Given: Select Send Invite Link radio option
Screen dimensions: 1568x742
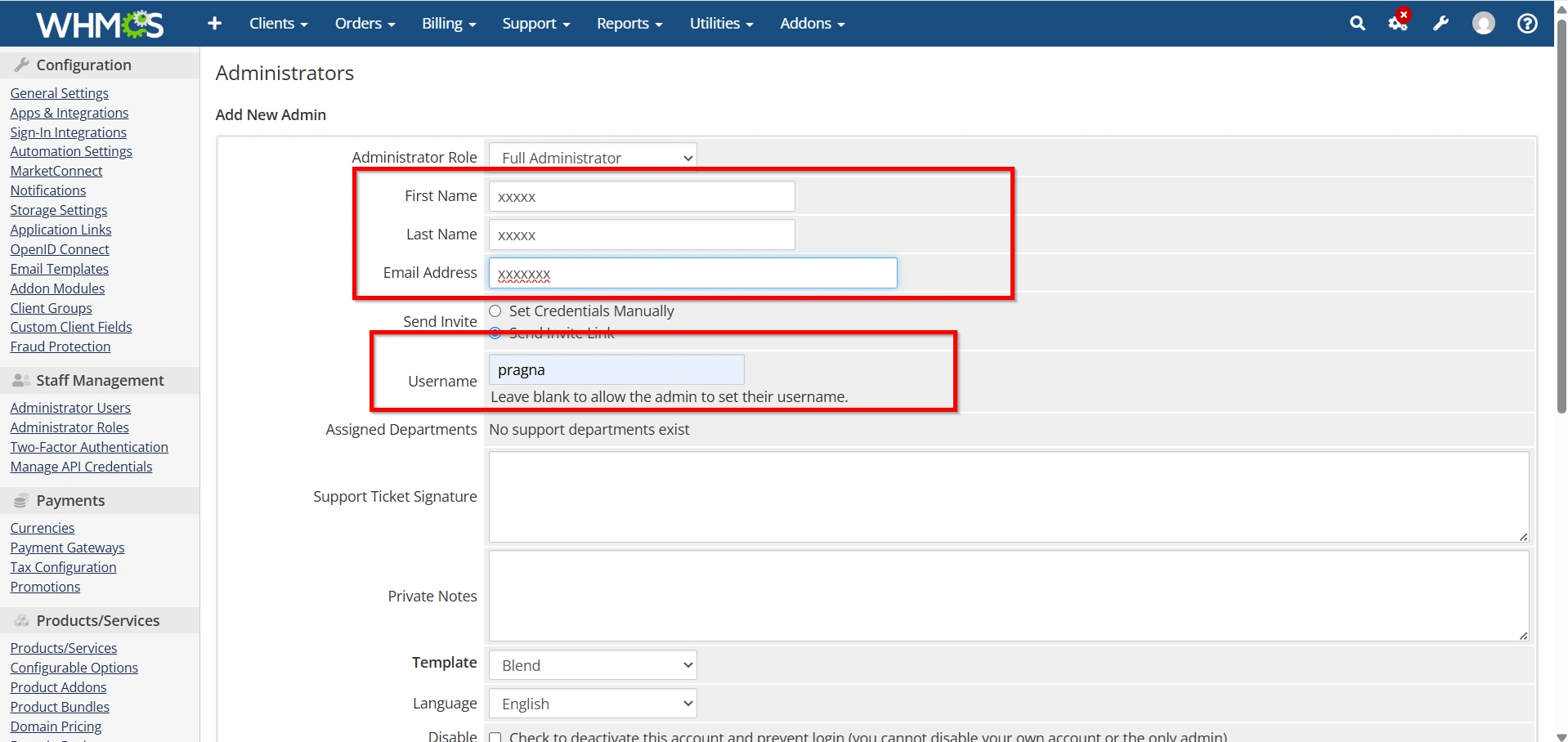Looking at the screenshot, I should coord(495,333).
